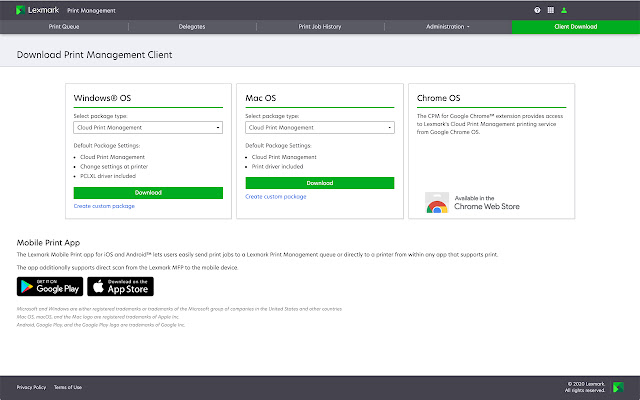Download the Windows OS client package
This screenshot has width=640, height=400.
pyautogui.click(x=148, y=192)
